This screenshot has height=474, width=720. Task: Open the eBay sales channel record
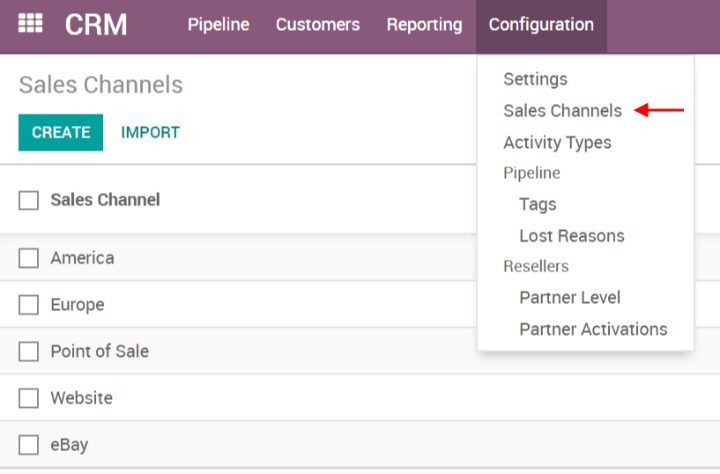[x=70, y=445]
